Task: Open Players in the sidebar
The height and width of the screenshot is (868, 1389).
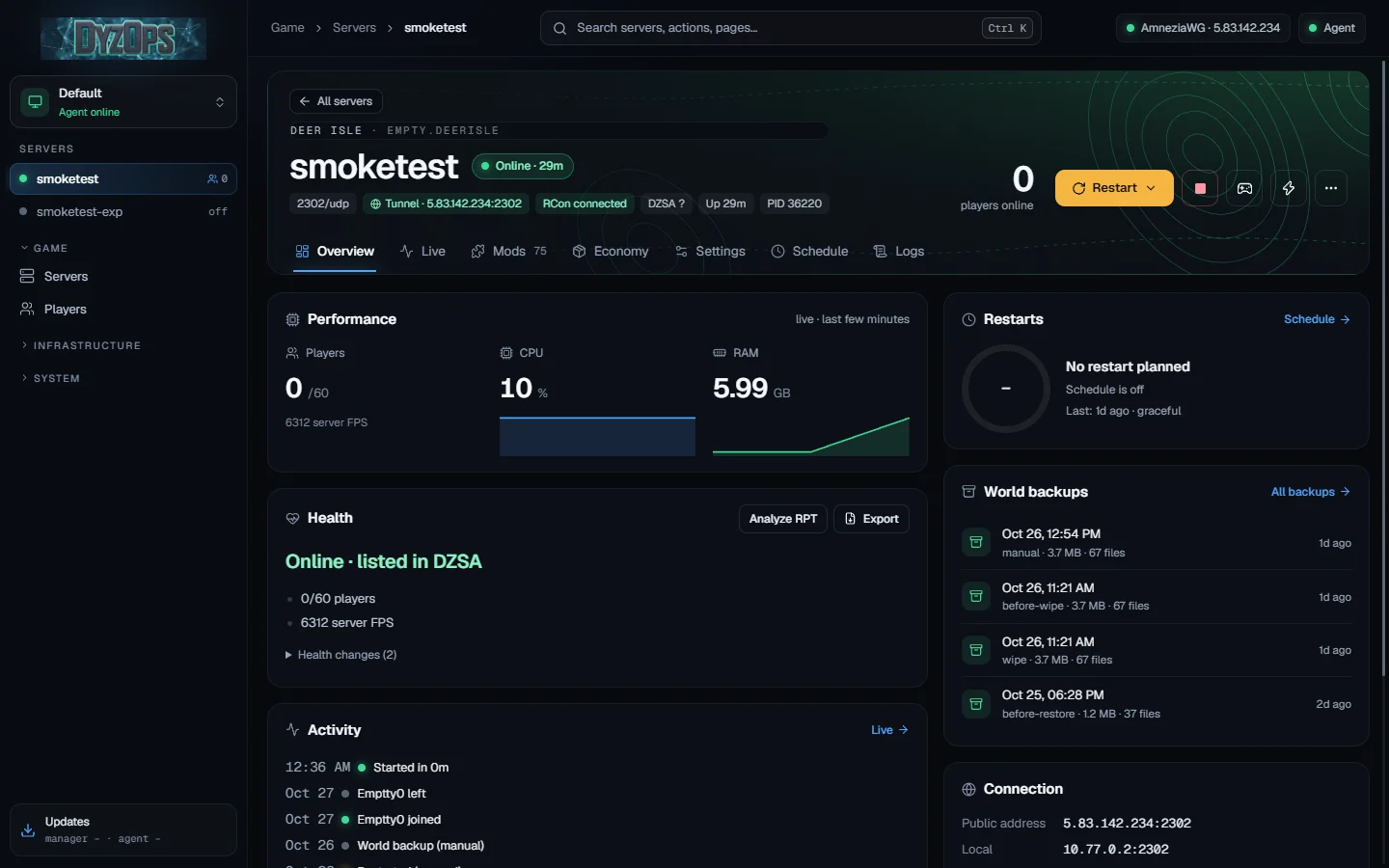Action: coord(123,310)
